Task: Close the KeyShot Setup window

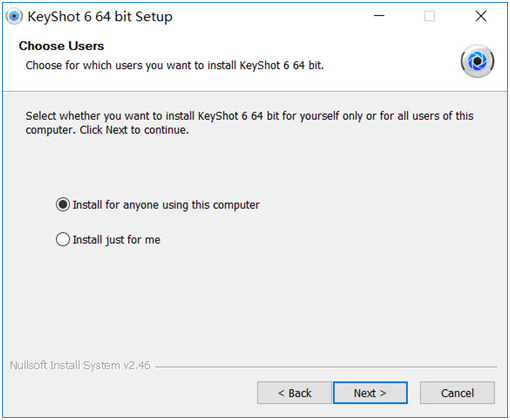Action: tap(481, 16)
